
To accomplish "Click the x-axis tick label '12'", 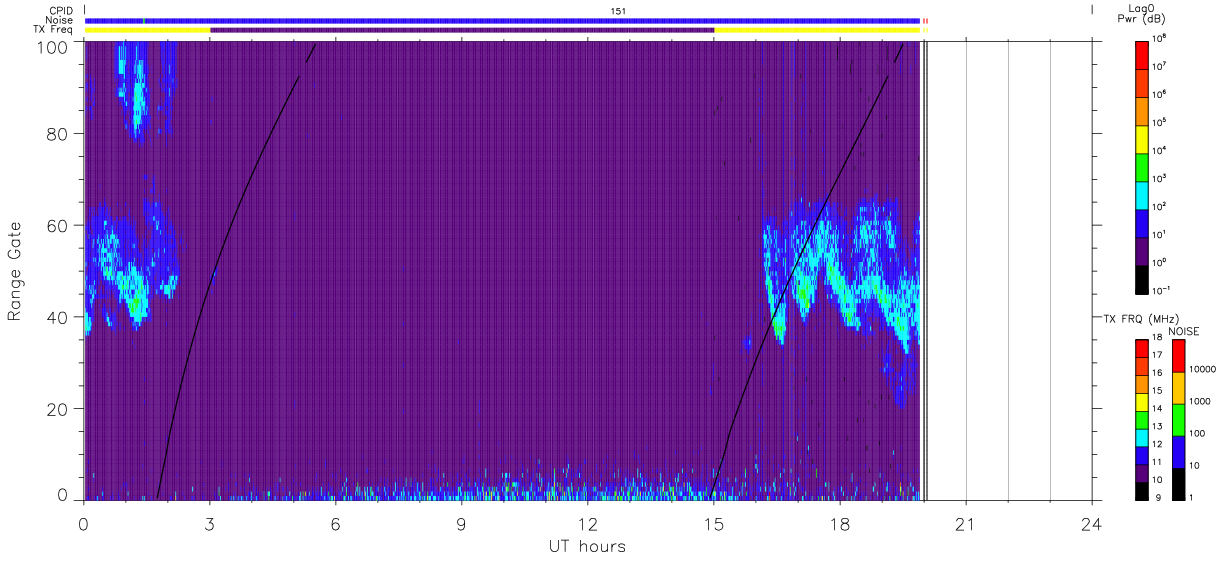I will click(587, 524).
